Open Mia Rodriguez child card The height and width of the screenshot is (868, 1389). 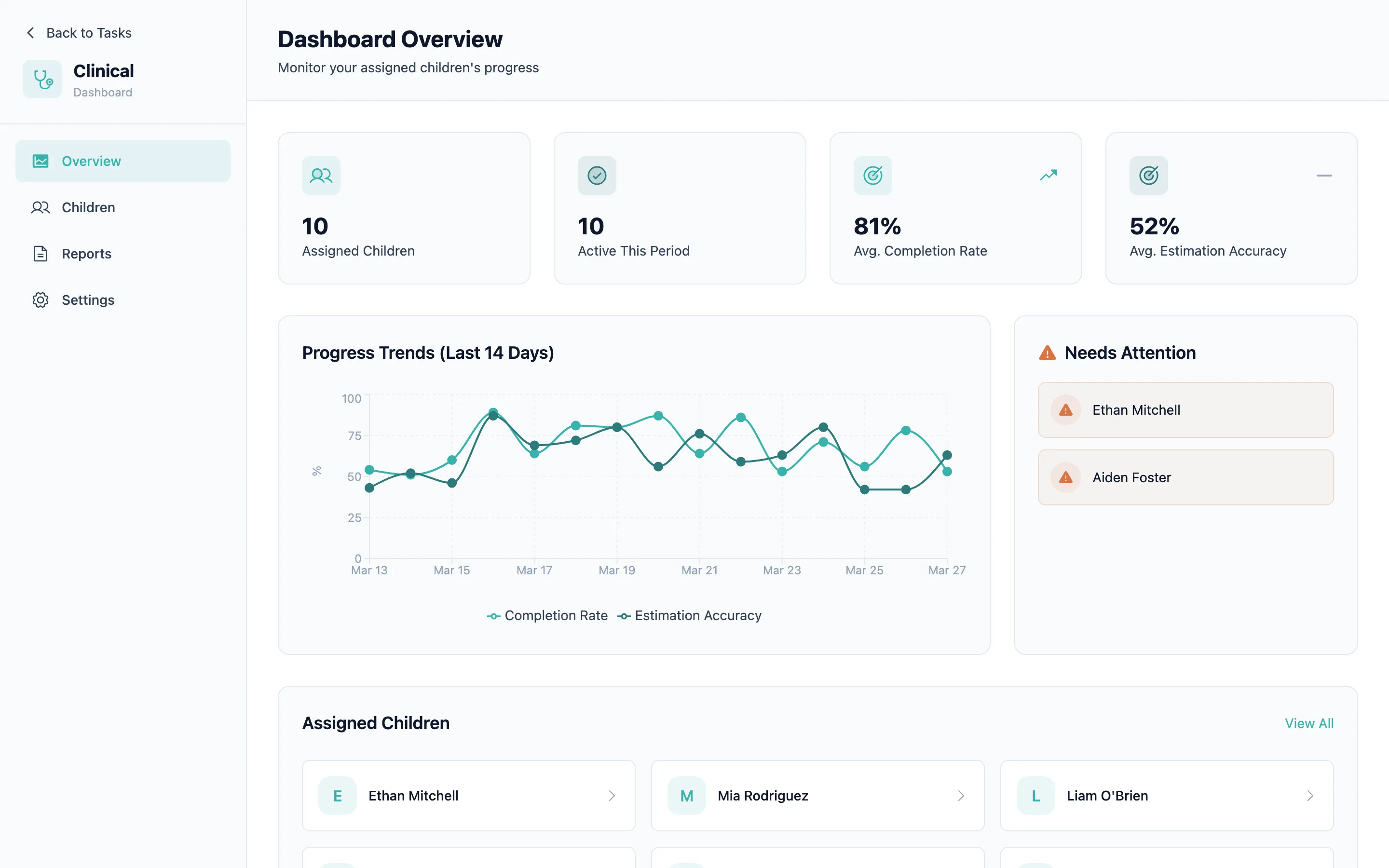(x=817, y=796)
